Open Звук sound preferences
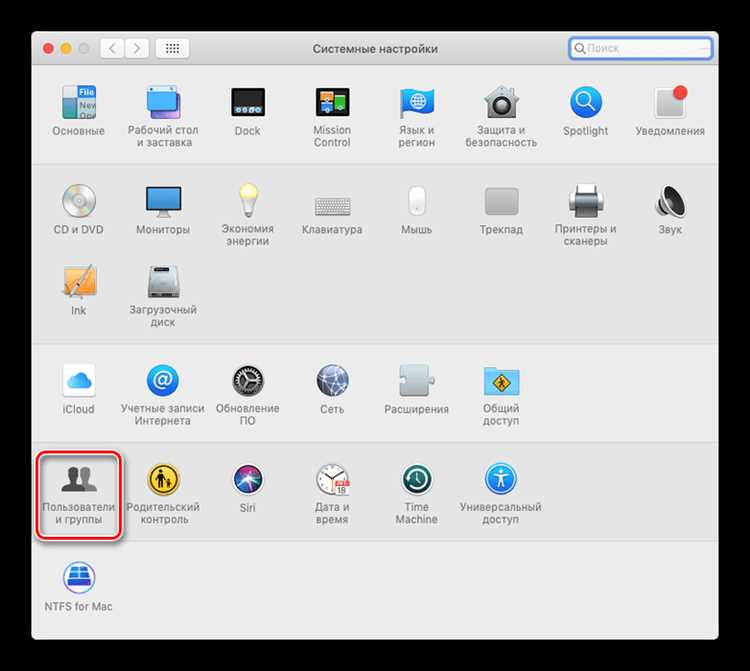Viewport: 750px width, 671px height. 670,210
